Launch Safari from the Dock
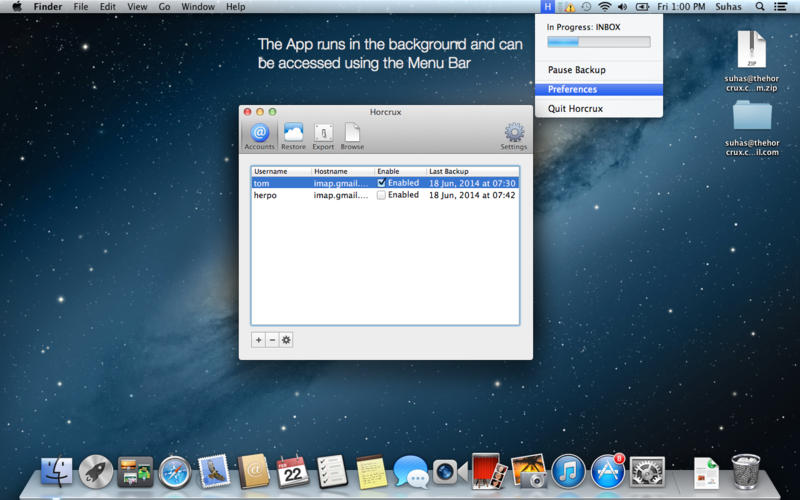 point(174,471)
